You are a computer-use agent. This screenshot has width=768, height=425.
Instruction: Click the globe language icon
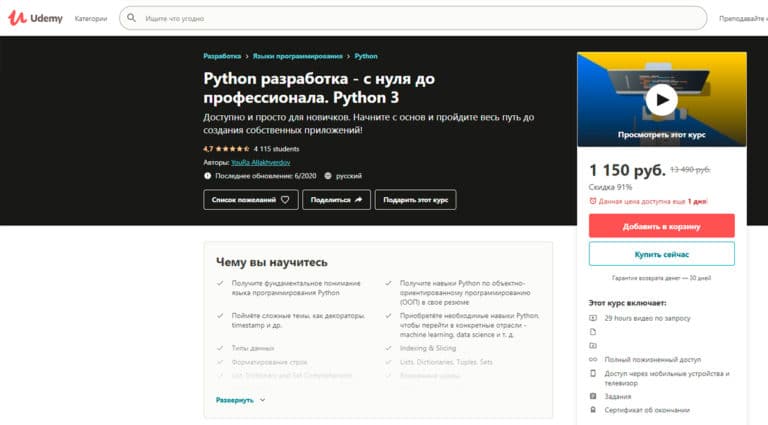tap(328, 175)
